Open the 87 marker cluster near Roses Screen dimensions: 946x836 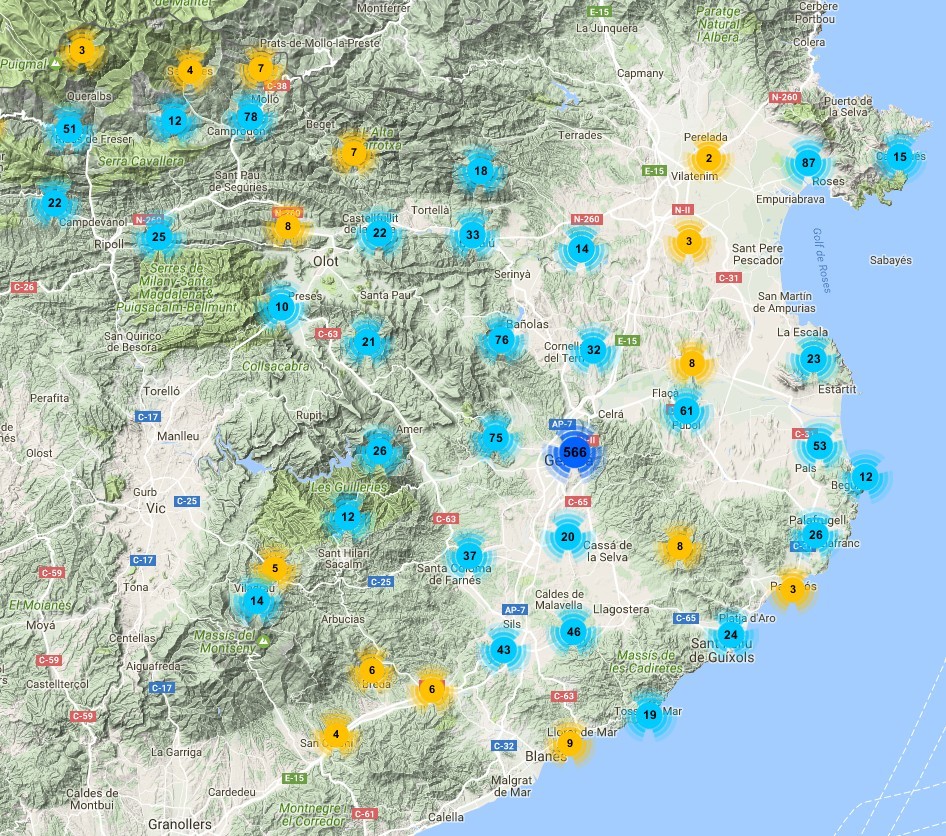click(x=809, y=163)
